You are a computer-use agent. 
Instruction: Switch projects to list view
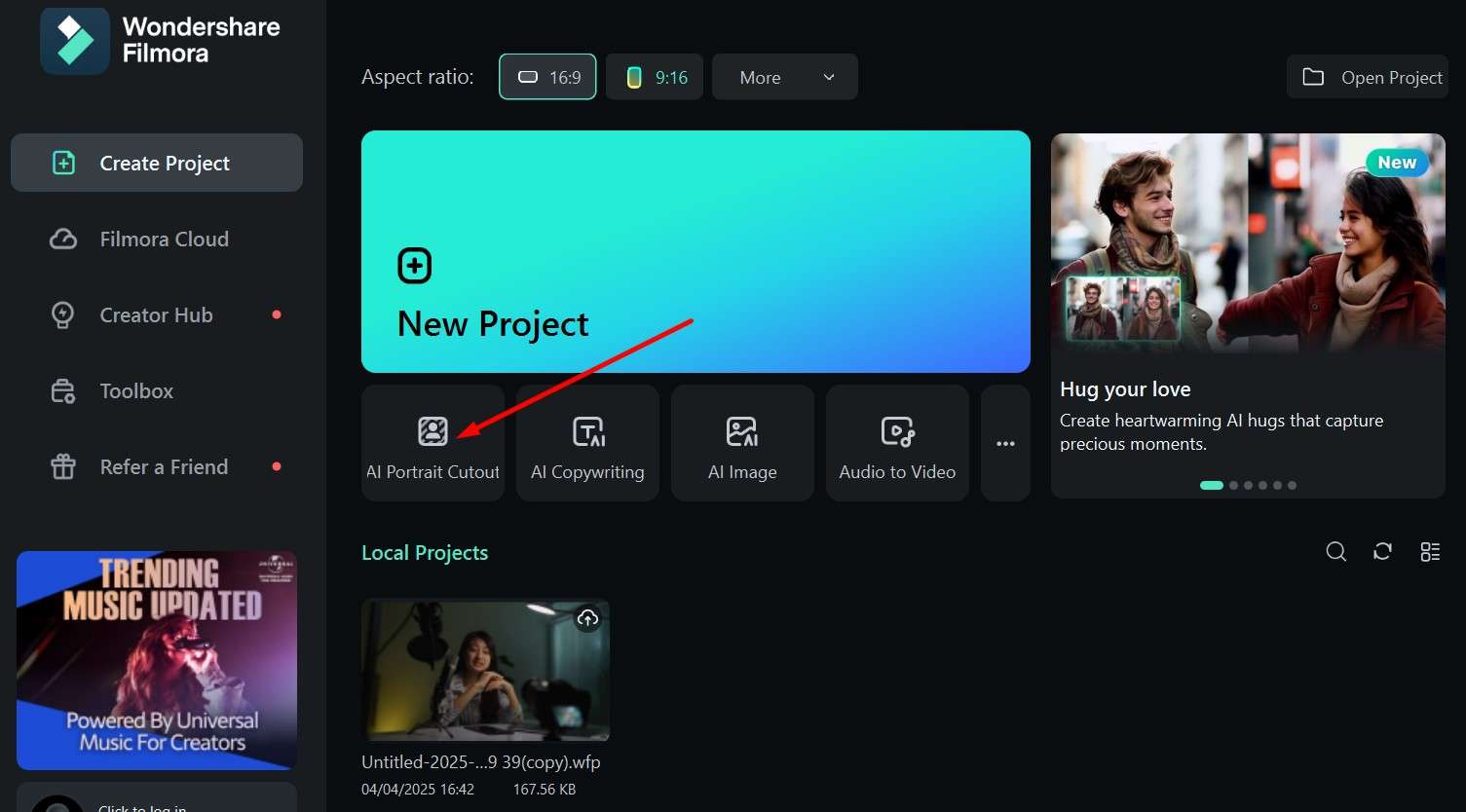(x=1430, y=552)
